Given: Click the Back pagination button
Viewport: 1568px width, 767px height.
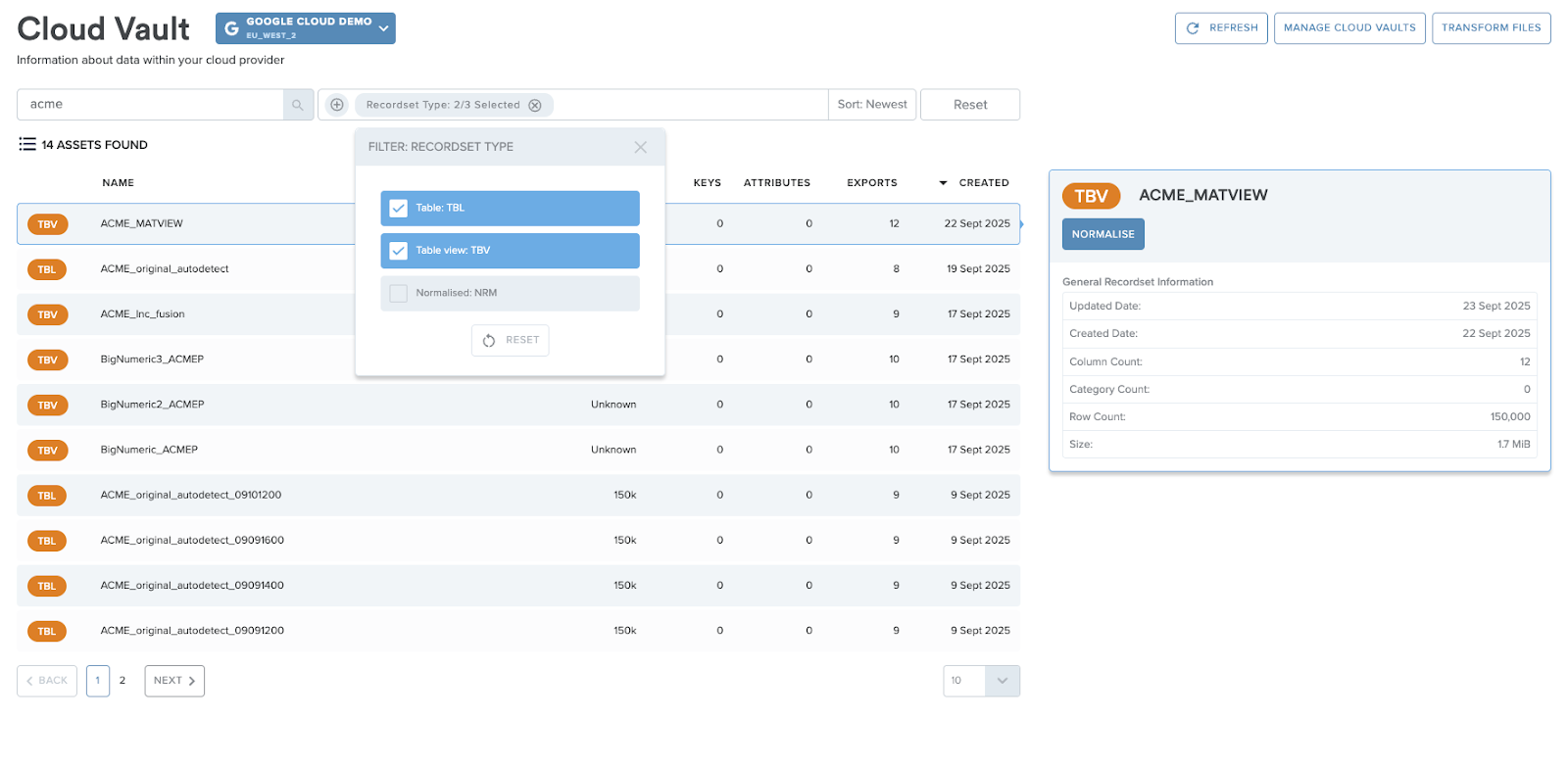Looking at the screenshot, I should (x=47, y=681).
